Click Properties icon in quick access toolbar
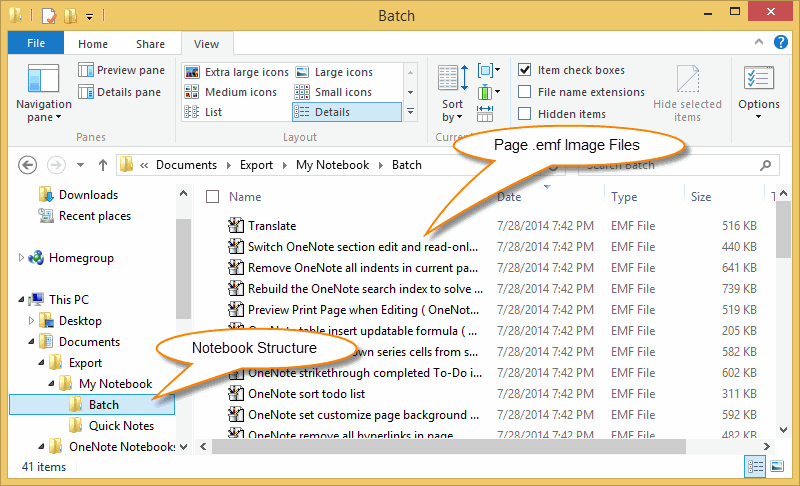The width and height of the screenshot is (800, 486). (48, 16)
